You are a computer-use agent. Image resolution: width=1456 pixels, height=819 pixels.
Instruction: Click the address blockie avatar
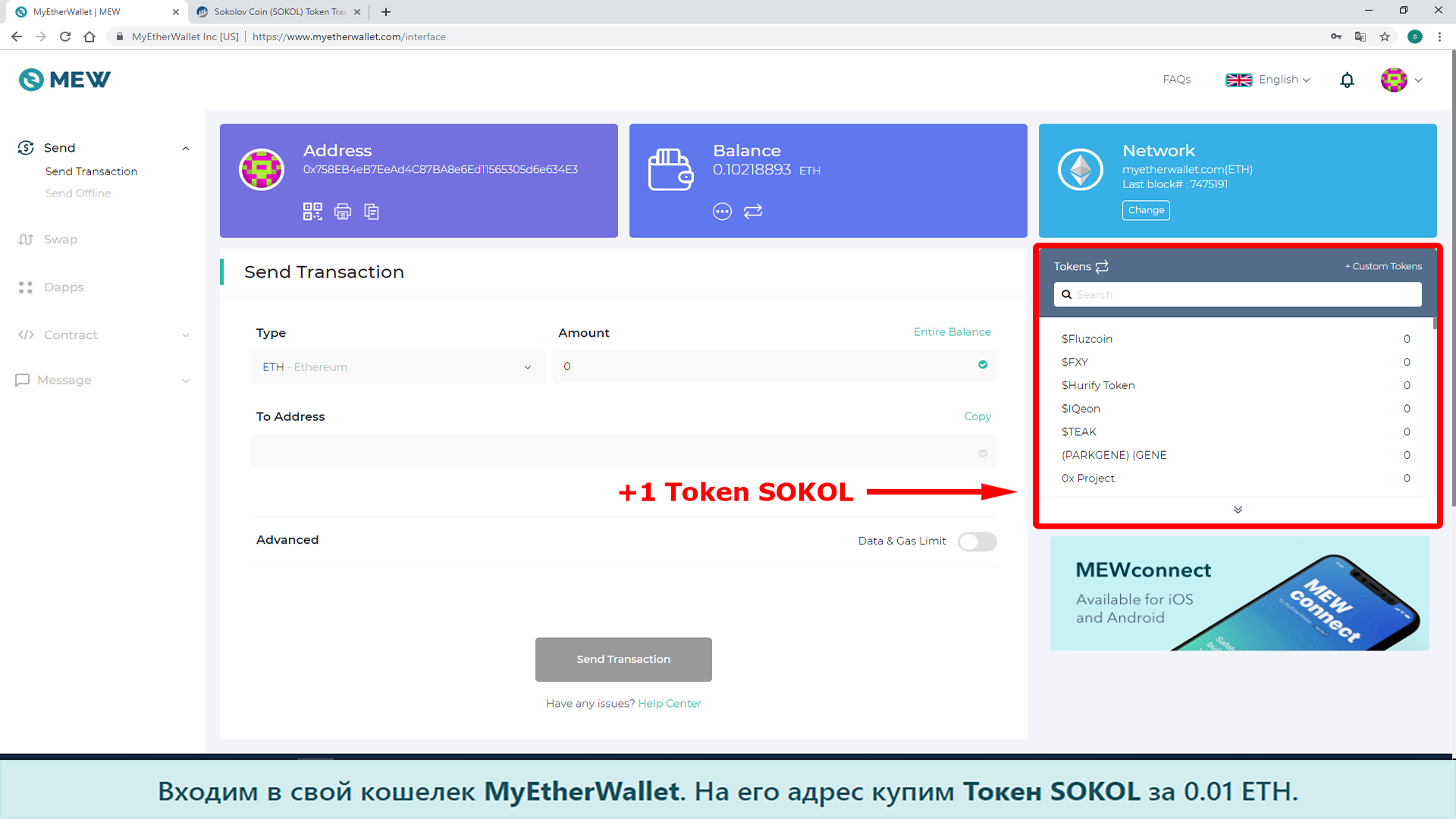(262, 169)
